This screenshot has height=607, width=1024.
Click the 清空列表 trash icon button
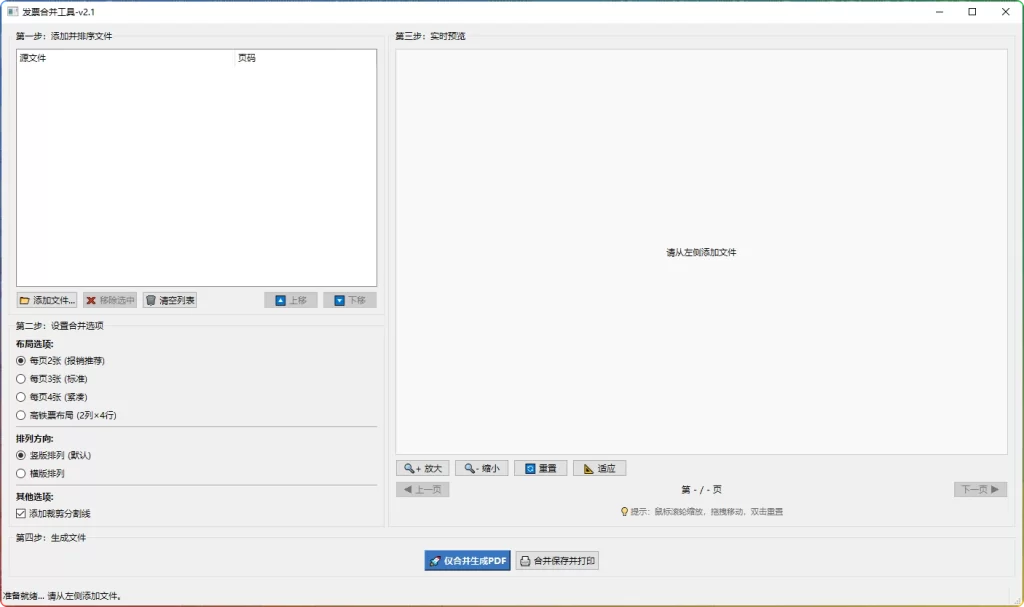click(169, 300)
